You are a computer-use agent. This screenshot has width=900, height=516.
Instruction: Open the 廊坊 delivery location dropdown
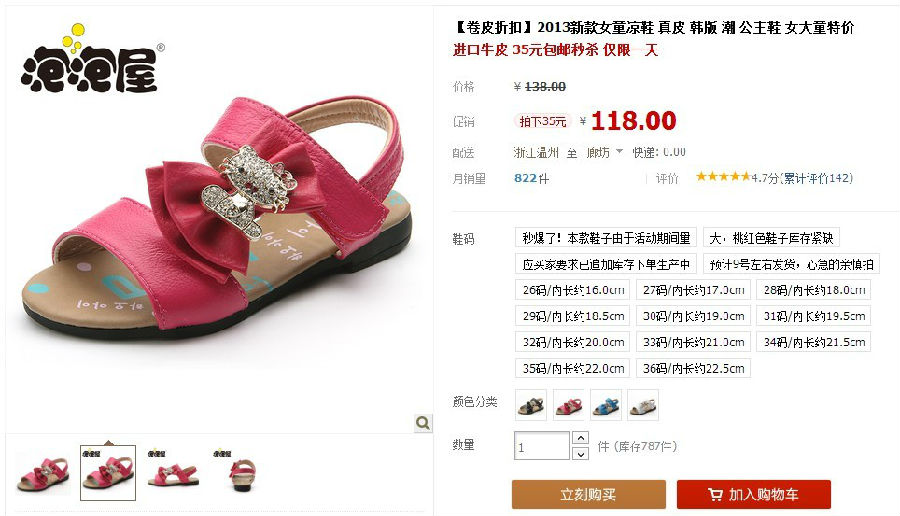pyautogui.click(x=604, y=152)
